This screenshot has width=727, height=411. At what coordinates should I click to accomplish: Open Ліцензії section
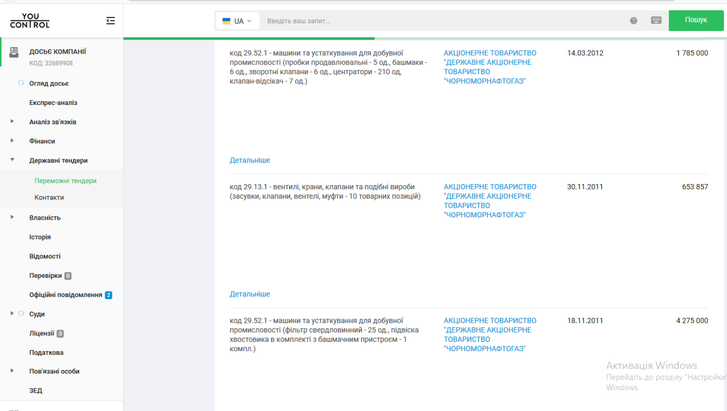click(x=42, y=333)
